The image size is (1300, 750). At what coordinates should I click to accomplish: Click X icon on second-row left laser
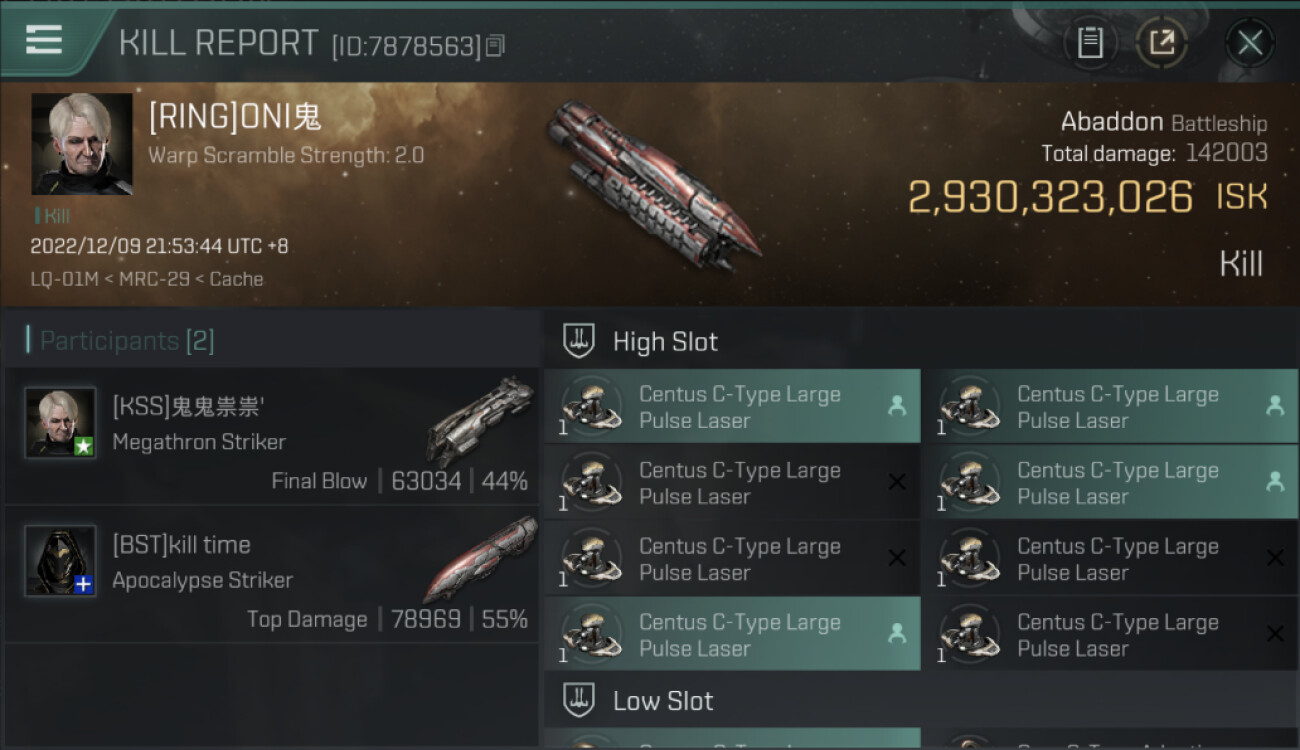pyautogui.click(x=897, y=482)
